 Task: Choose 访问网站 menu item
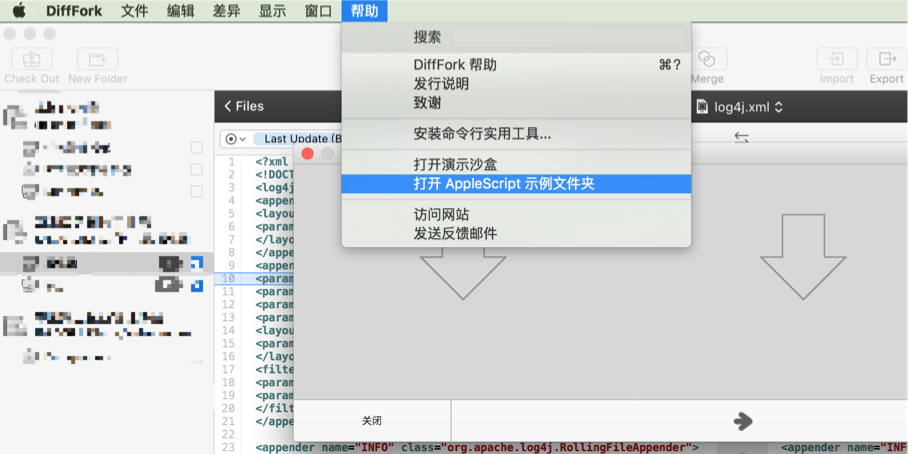(516, 215)
